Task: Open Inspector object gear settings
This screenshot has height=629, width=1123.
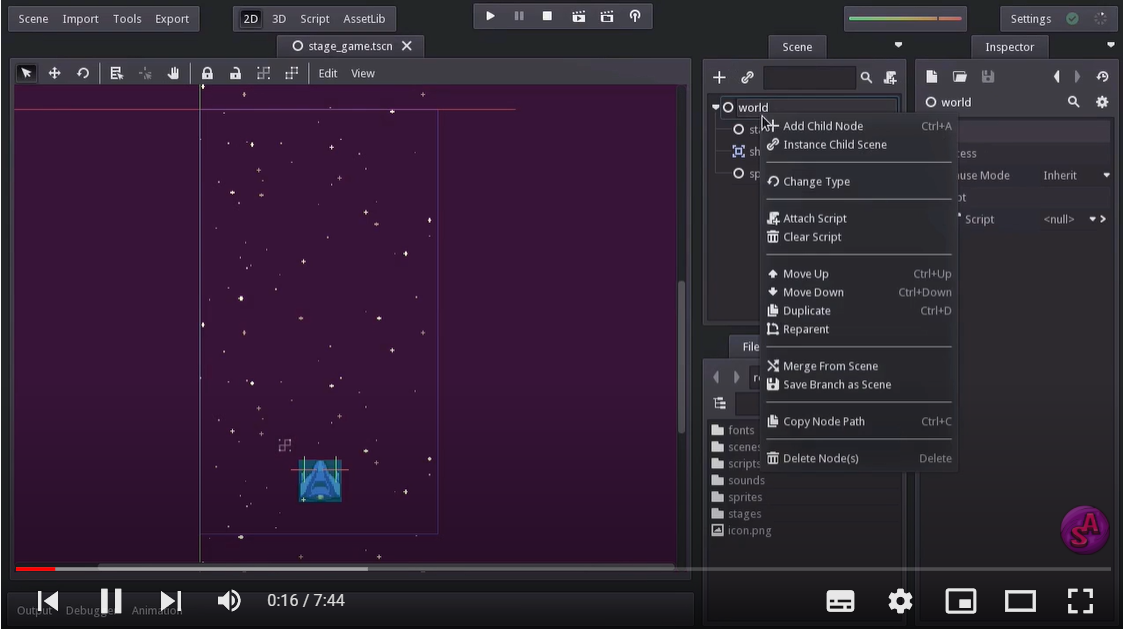Action: tap(1102, 102)
